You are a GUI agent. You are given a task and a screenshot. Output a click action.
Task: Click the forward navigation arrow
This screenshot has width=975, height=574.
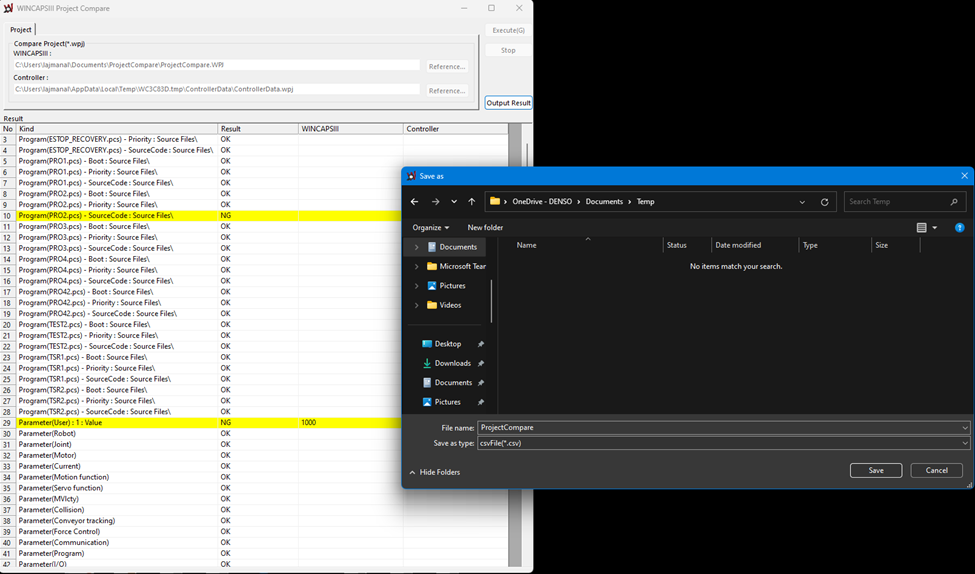[435, 201]
